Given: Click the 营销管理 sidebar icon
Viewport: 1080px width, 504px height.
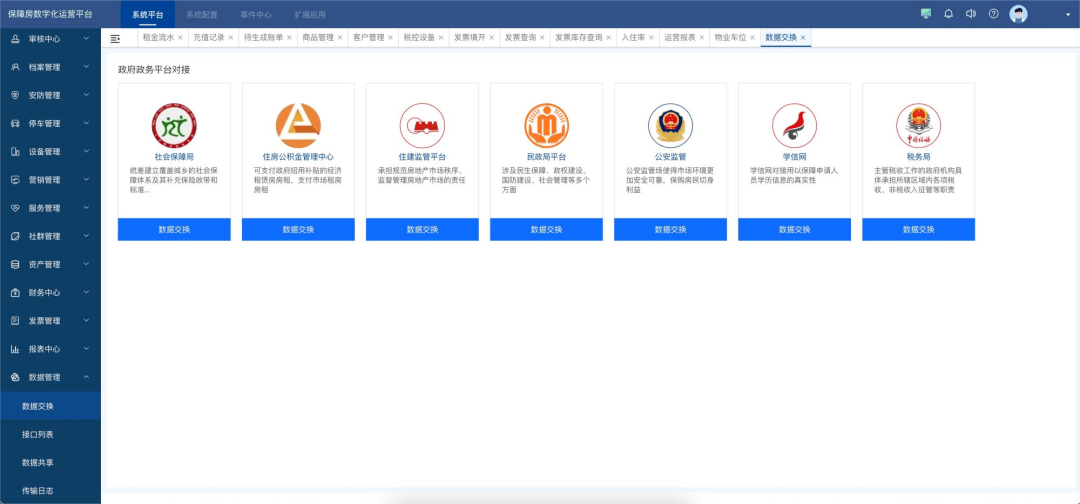Looking at the screenshot, I should tap(15, 180).
